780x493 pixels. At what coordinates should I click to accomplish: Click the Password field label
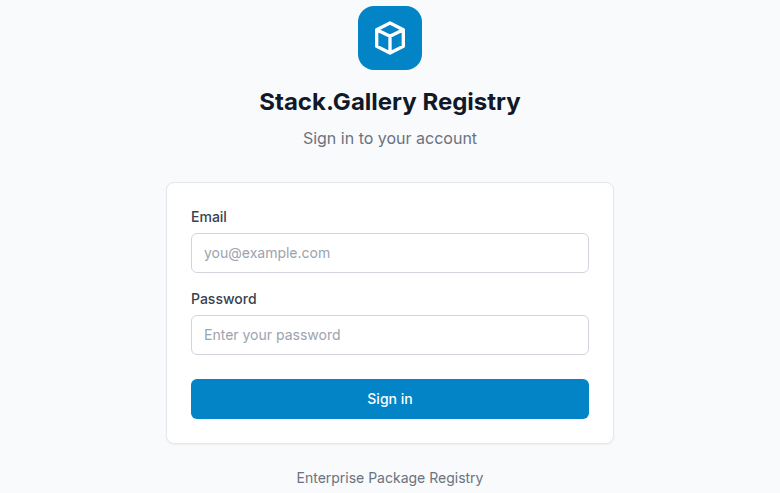coord(224,299)
